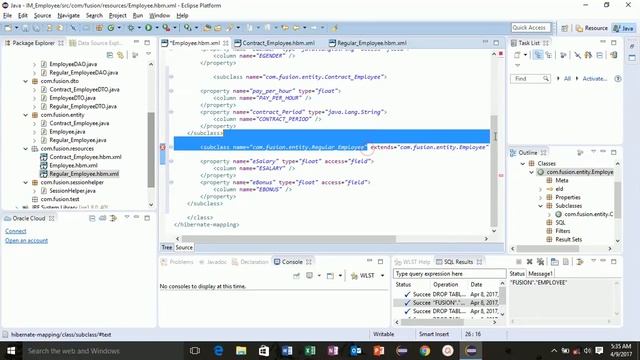
Task: Click the New Task icon in Task List
Action: tap(517, 55)
